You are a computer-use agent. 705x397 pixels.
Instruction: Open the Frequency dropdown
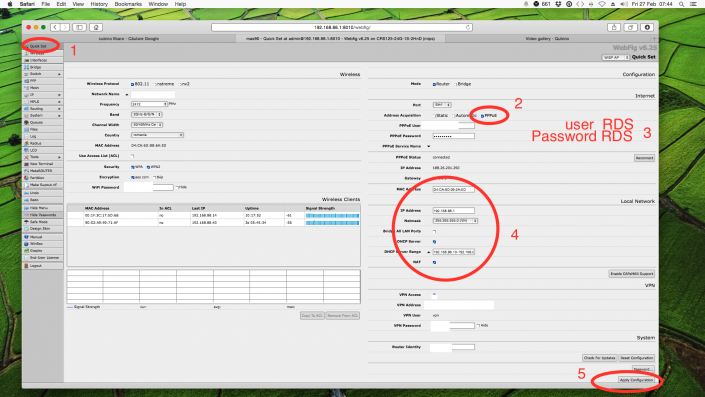pos(149,104)
